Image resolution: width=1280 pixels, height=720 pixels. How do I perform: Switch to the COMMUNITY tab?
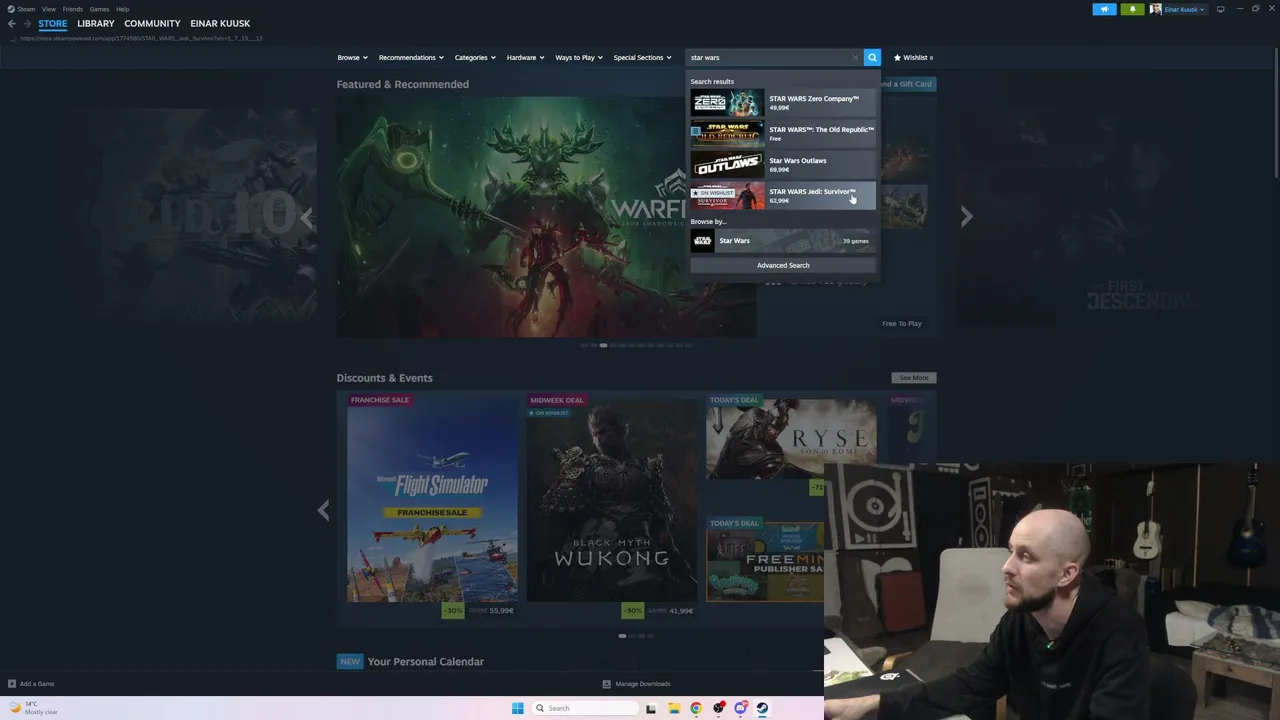[x=152, y=23]
